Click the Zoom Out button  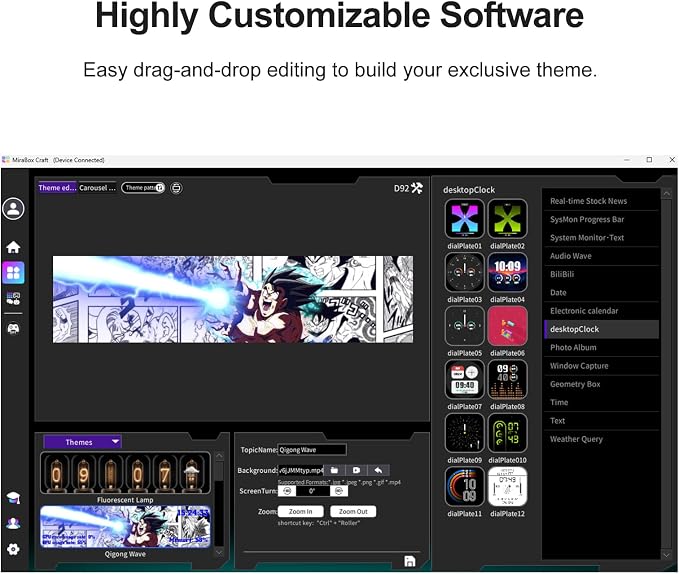tap(353, 511)
